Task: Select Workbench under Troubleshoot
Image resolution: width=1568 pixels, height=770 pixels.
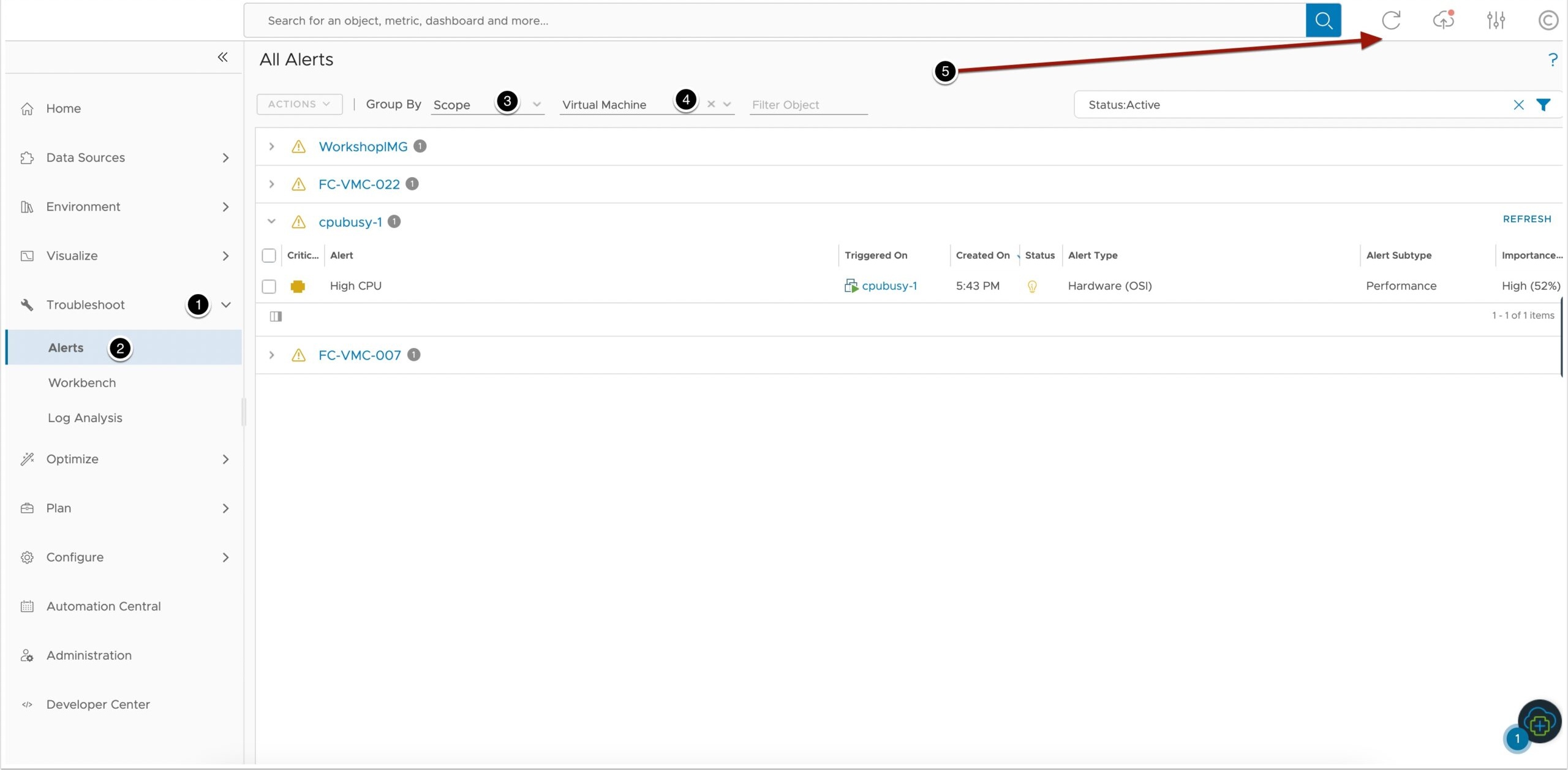Action: pos(82,383)
